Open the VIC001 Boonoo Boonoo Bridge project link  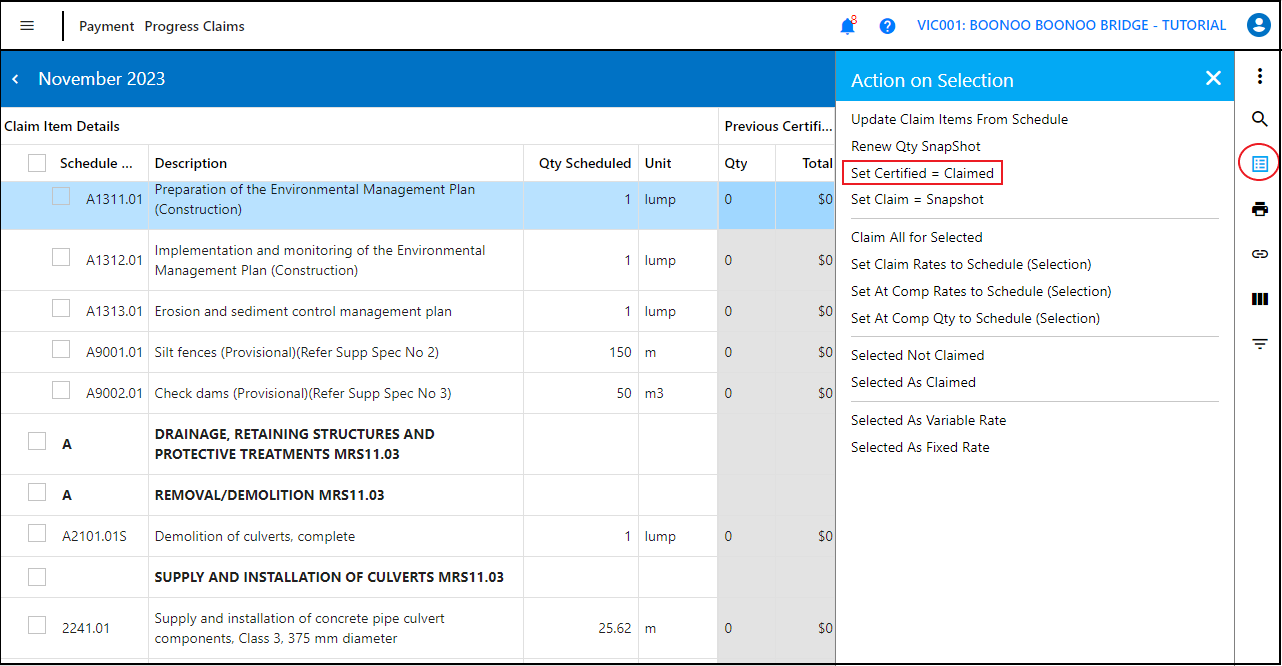coord(1071,26)
